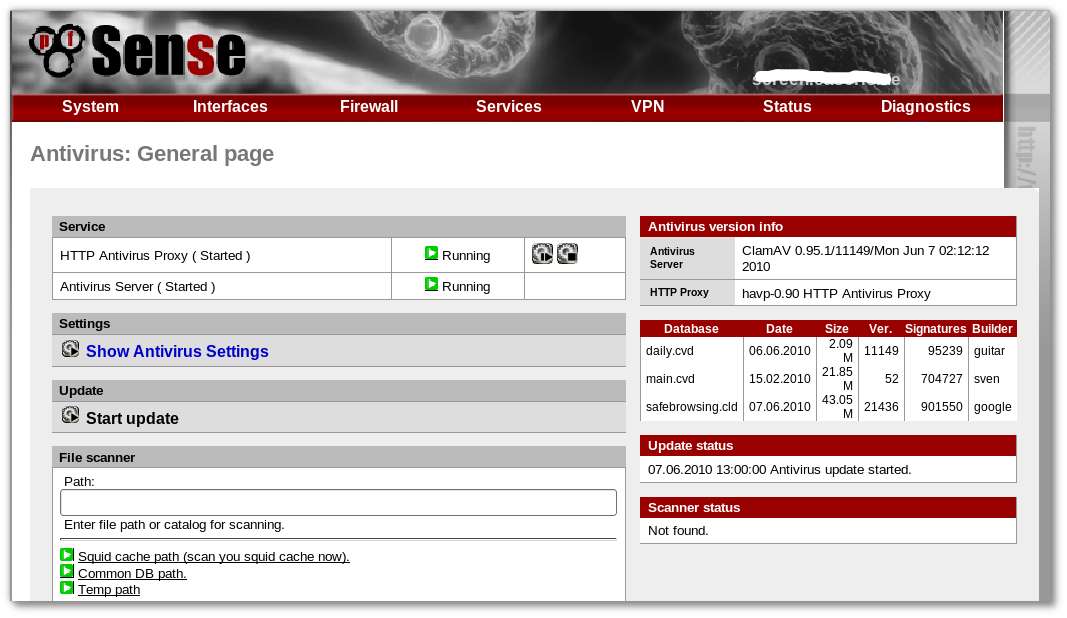Open the Diagnostics menu
1067x618 pixels.
pos(925,107)
